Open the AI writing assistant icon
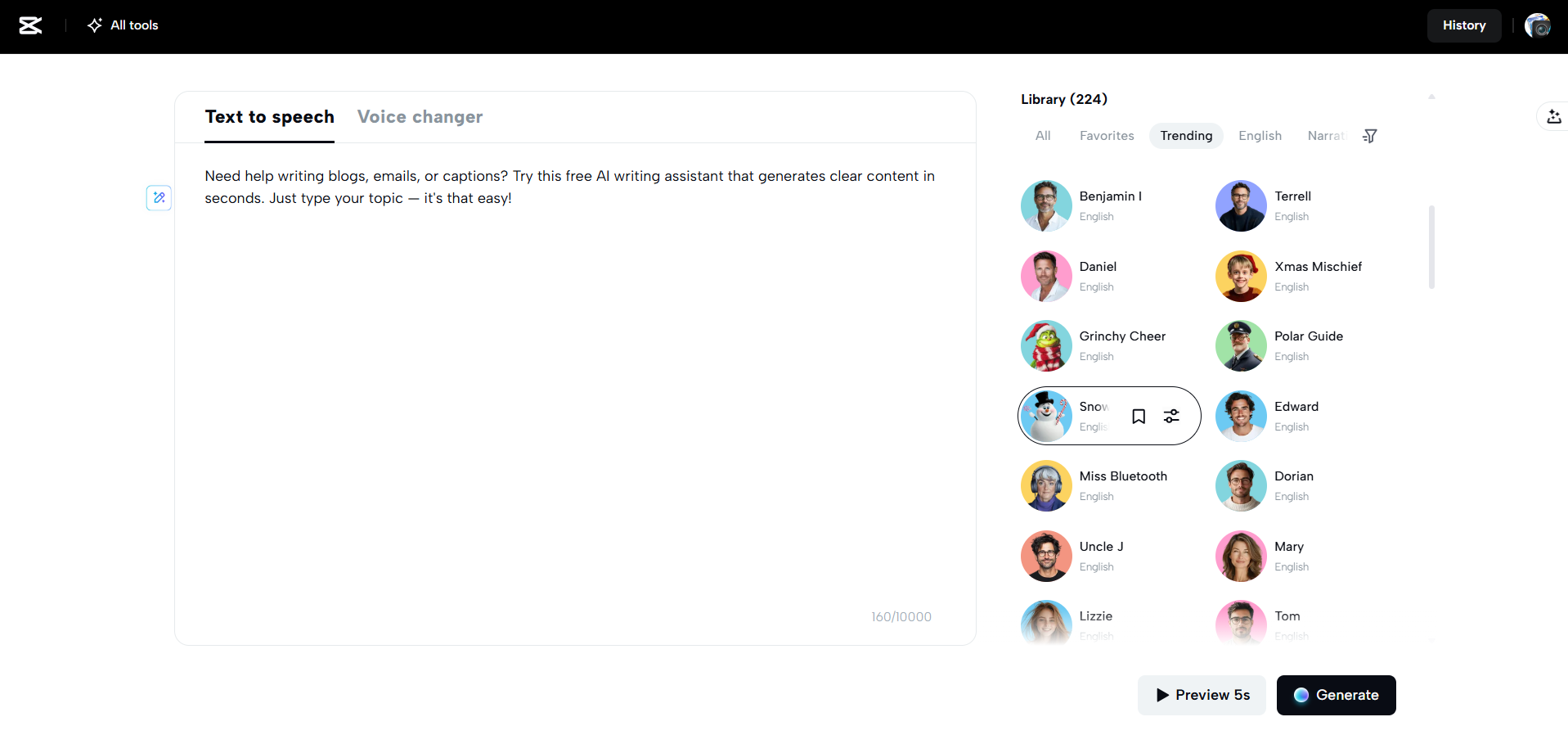The height and width of the screenshot is (744, 1568). click(159, 197)
